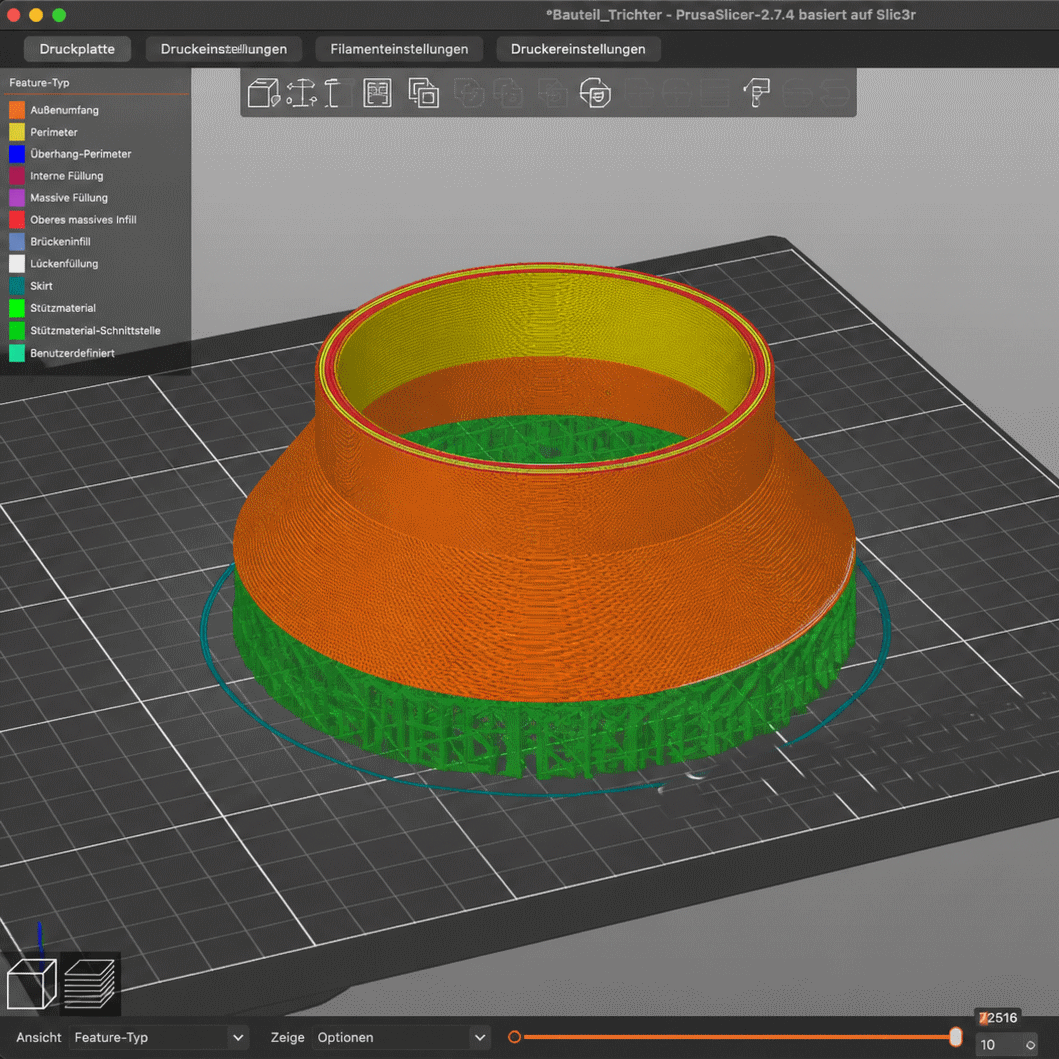Switch to 3D editor view cube icon
This screenshot has width=1059, height=1059.
coord(31,984)
